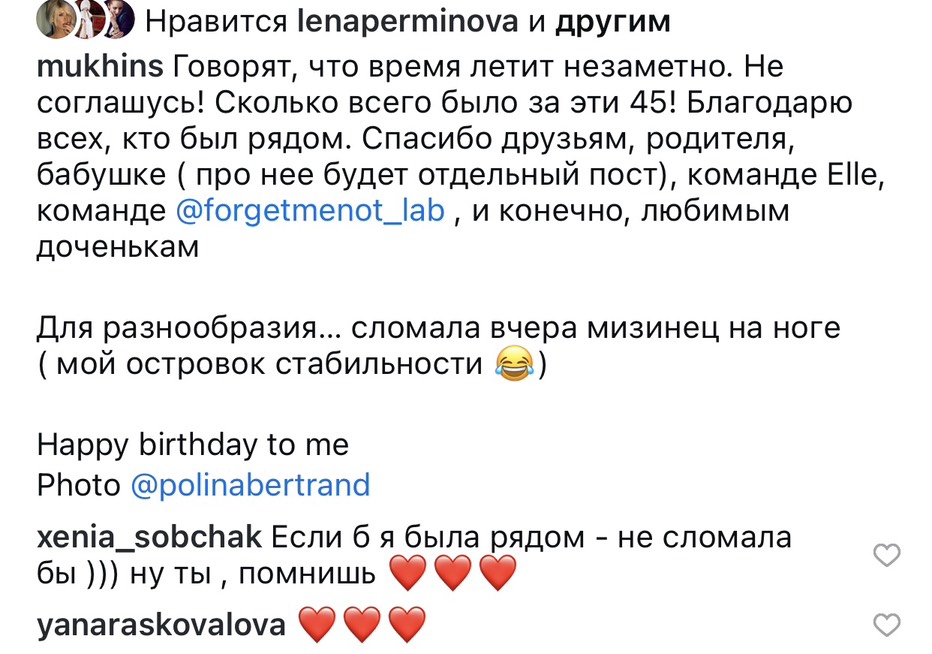Tap the second liker avatar thumbnail
The image size is (932, 654).
click(x=89, y=20)
